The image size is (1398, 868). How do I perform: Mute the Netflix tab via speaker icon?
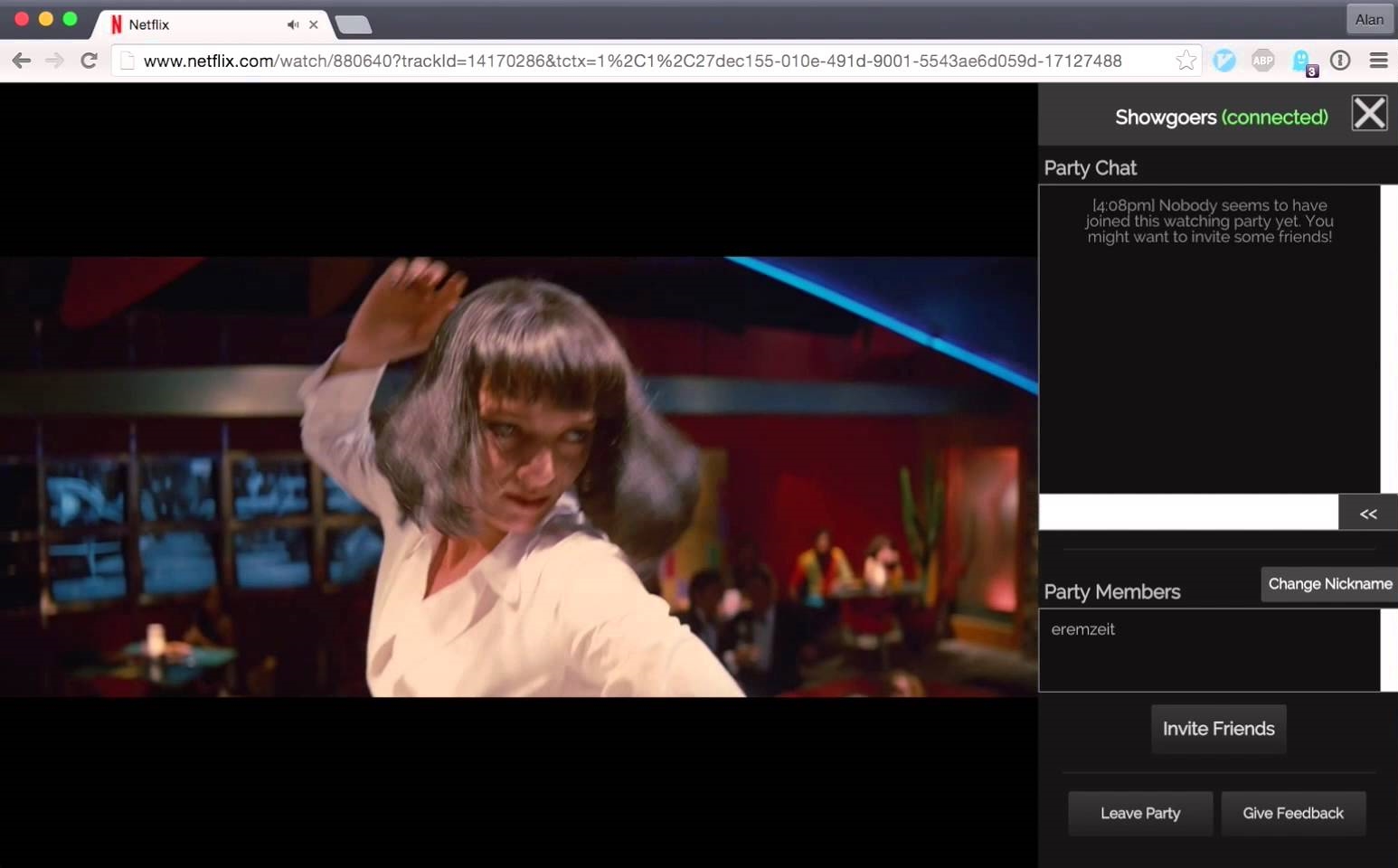pyautogui.click(x=292, y=24)
